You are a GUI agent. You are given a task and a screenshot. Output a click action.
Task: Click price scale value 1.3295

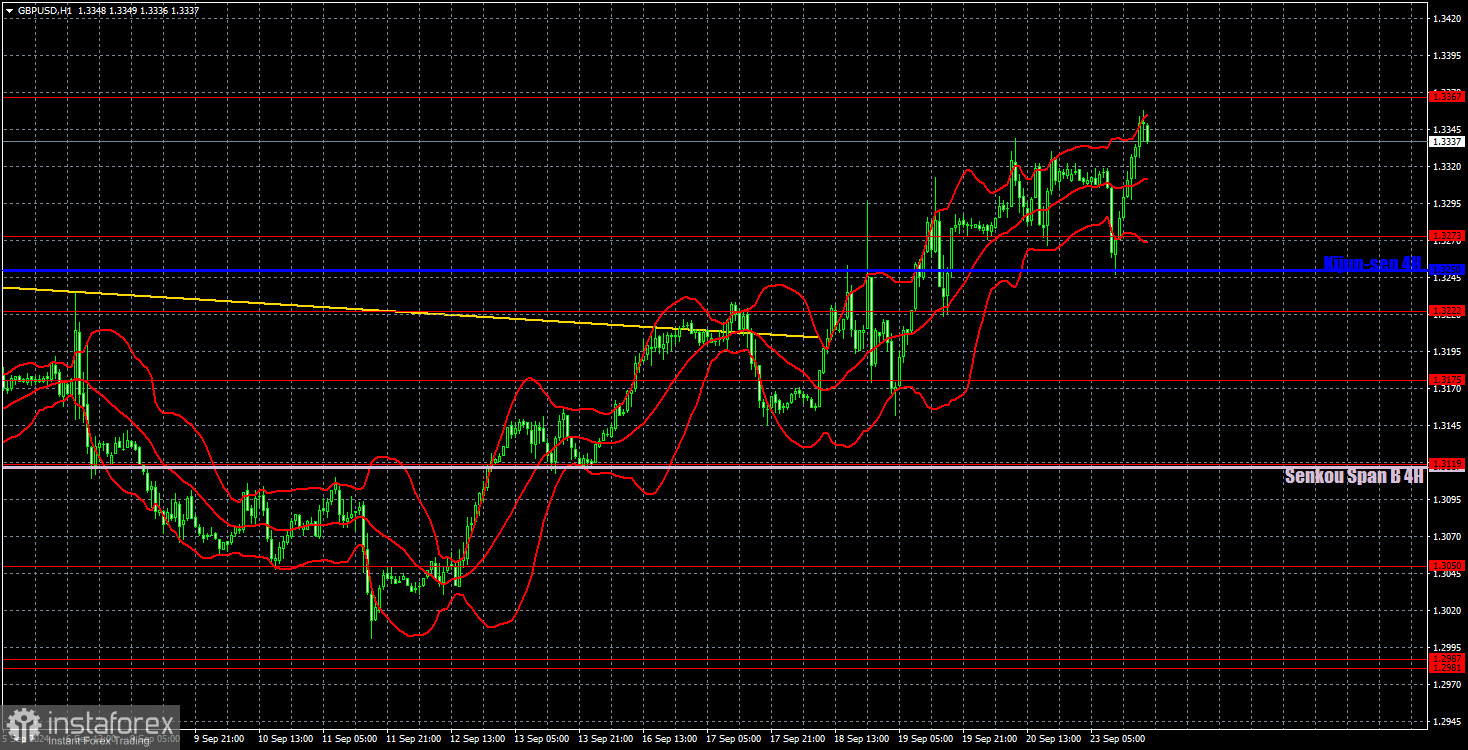tap(1447, 204)
